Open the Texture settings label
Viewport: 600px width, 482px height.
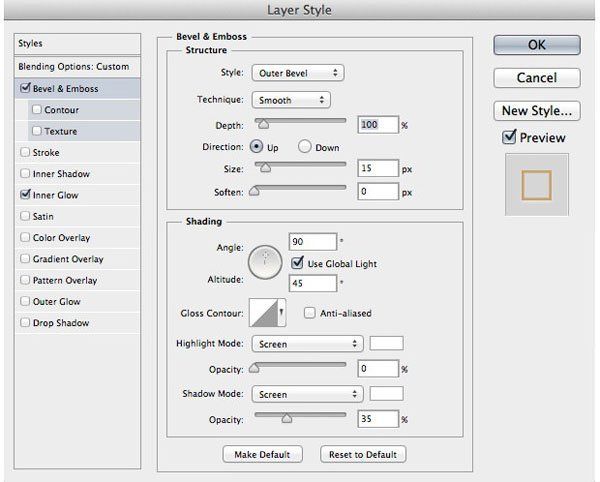[x=60, y=131]
